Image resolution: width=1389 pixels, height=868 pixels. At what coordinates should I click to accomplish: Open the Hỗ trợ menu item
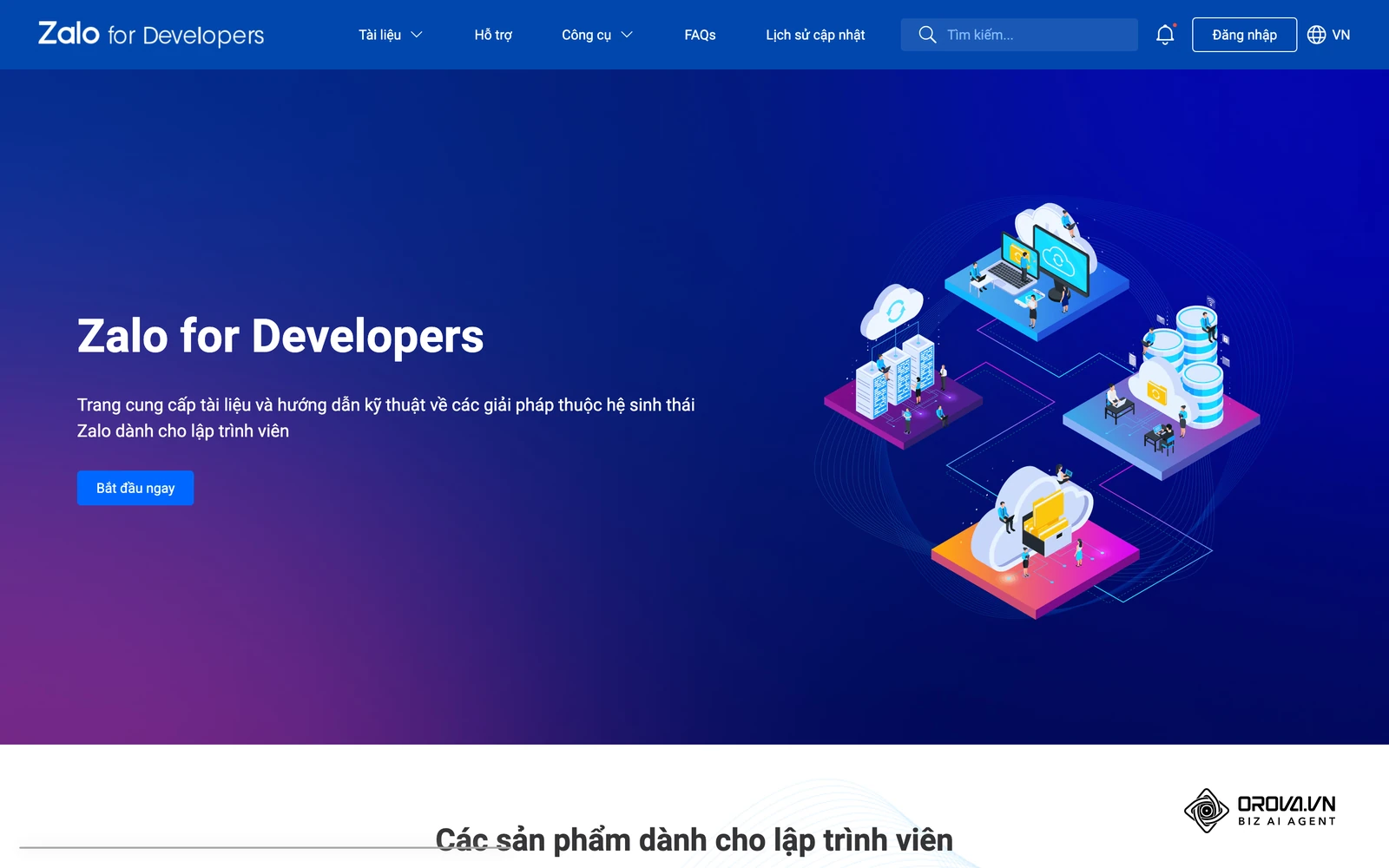click(493, 35)
